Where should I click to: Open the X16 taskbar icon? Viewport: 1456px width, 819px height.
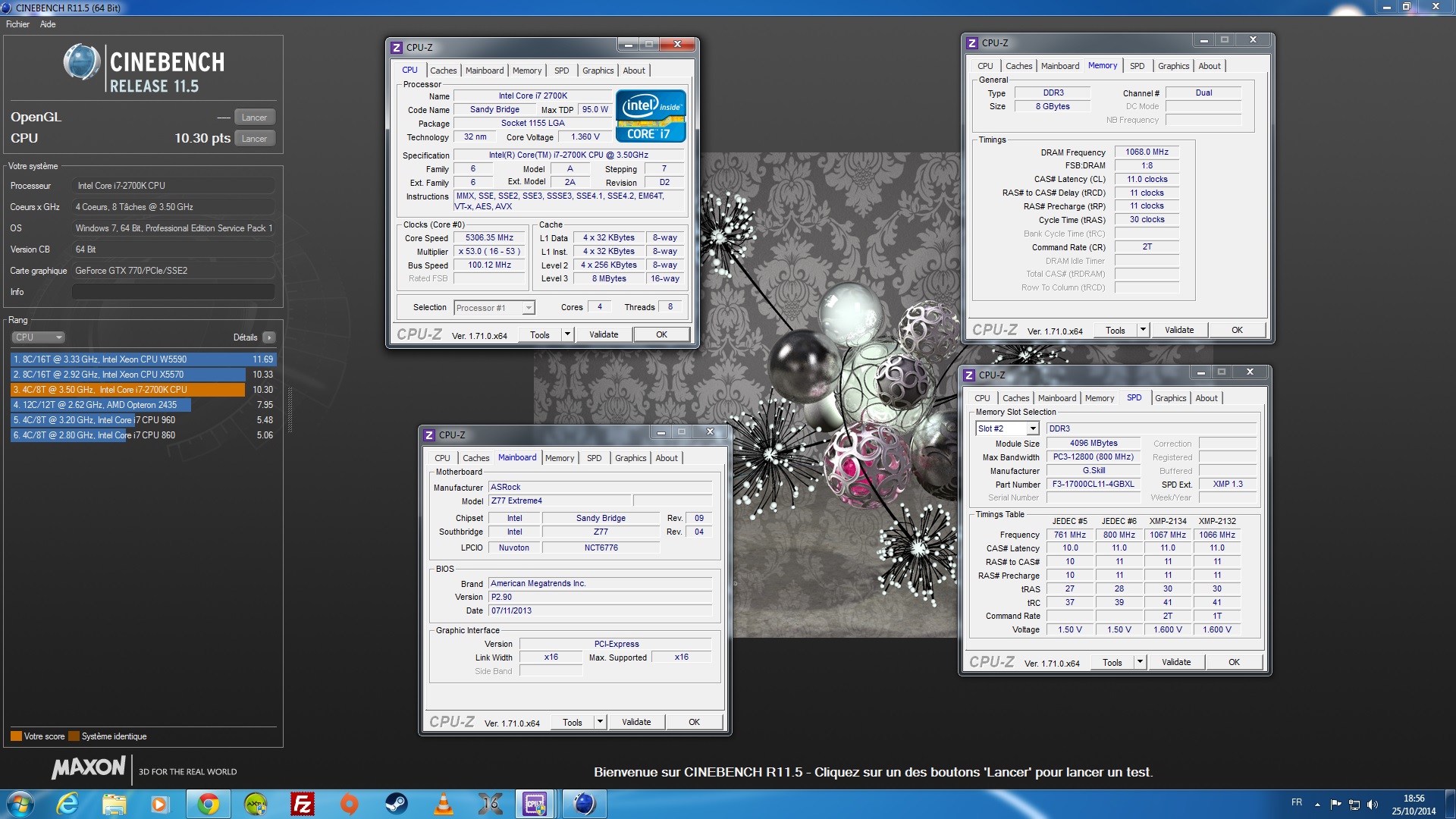click(490, 804)
